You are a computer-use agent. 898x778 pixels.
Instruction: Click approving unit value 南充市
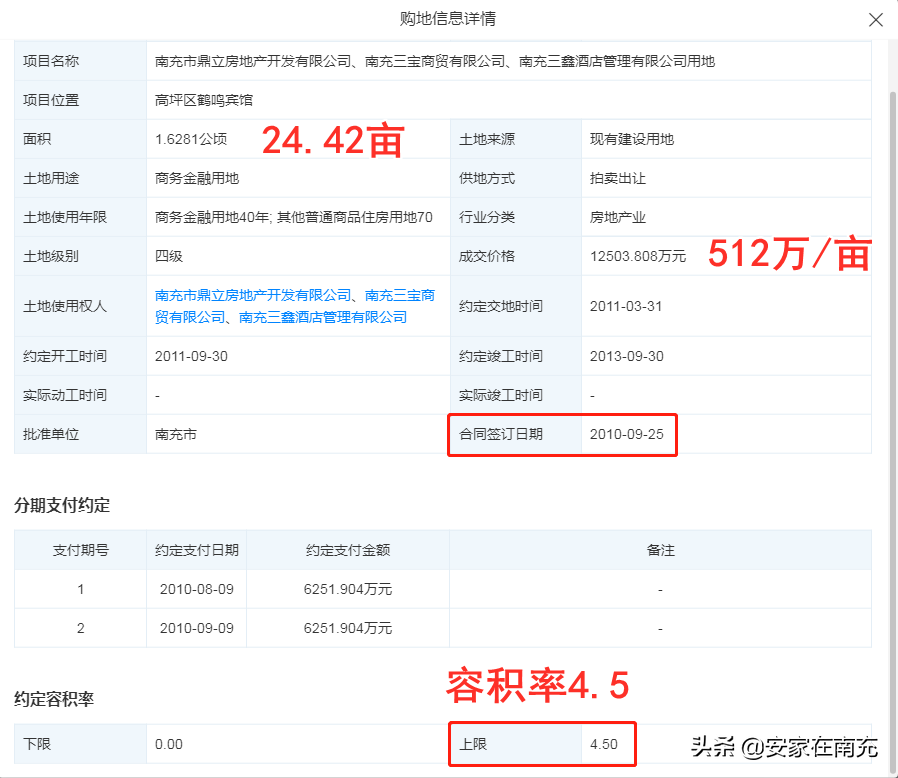pyautogui.click(x=176, y=434)
